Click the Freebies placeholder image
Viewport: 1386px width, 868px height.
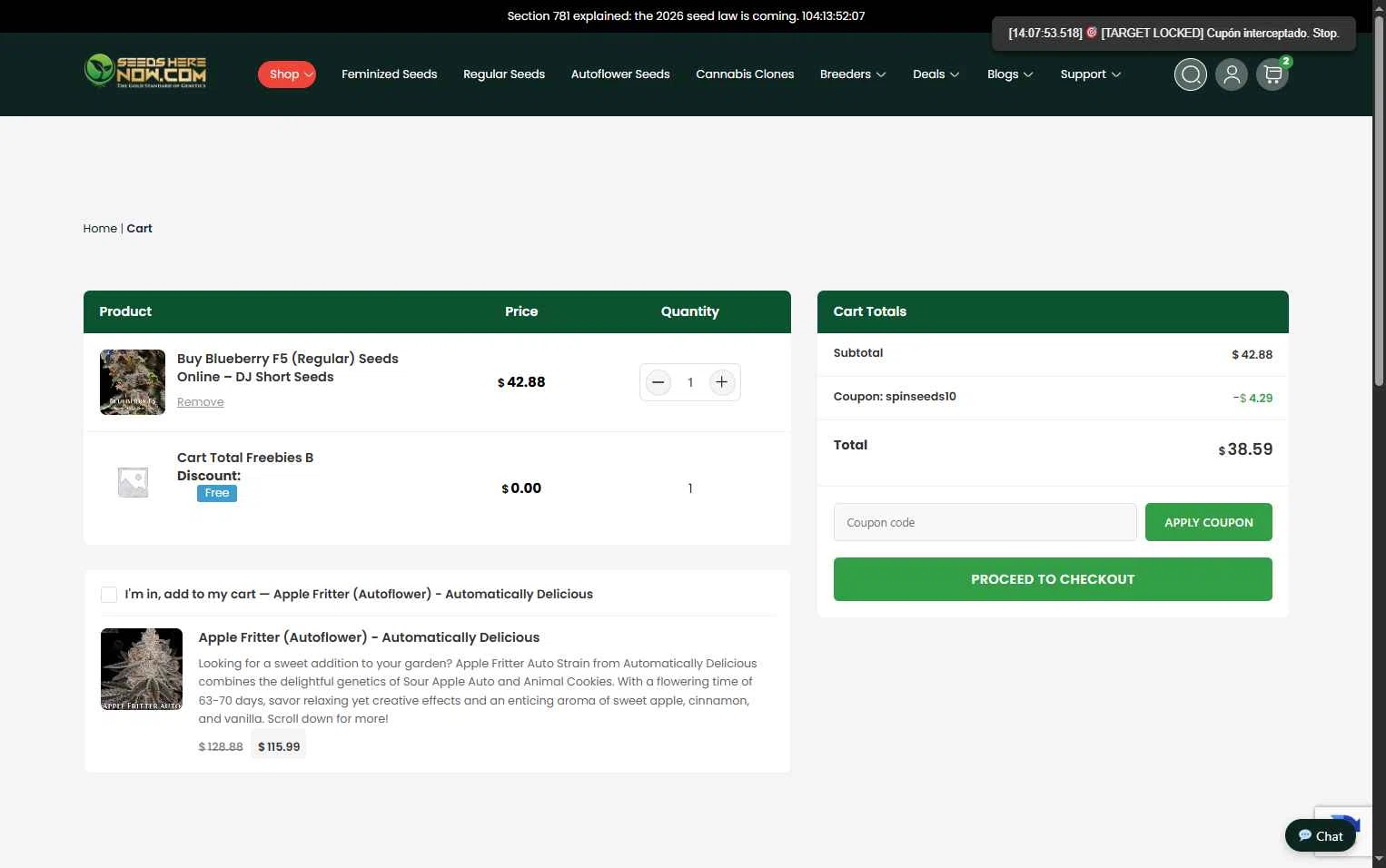point(133,481)
